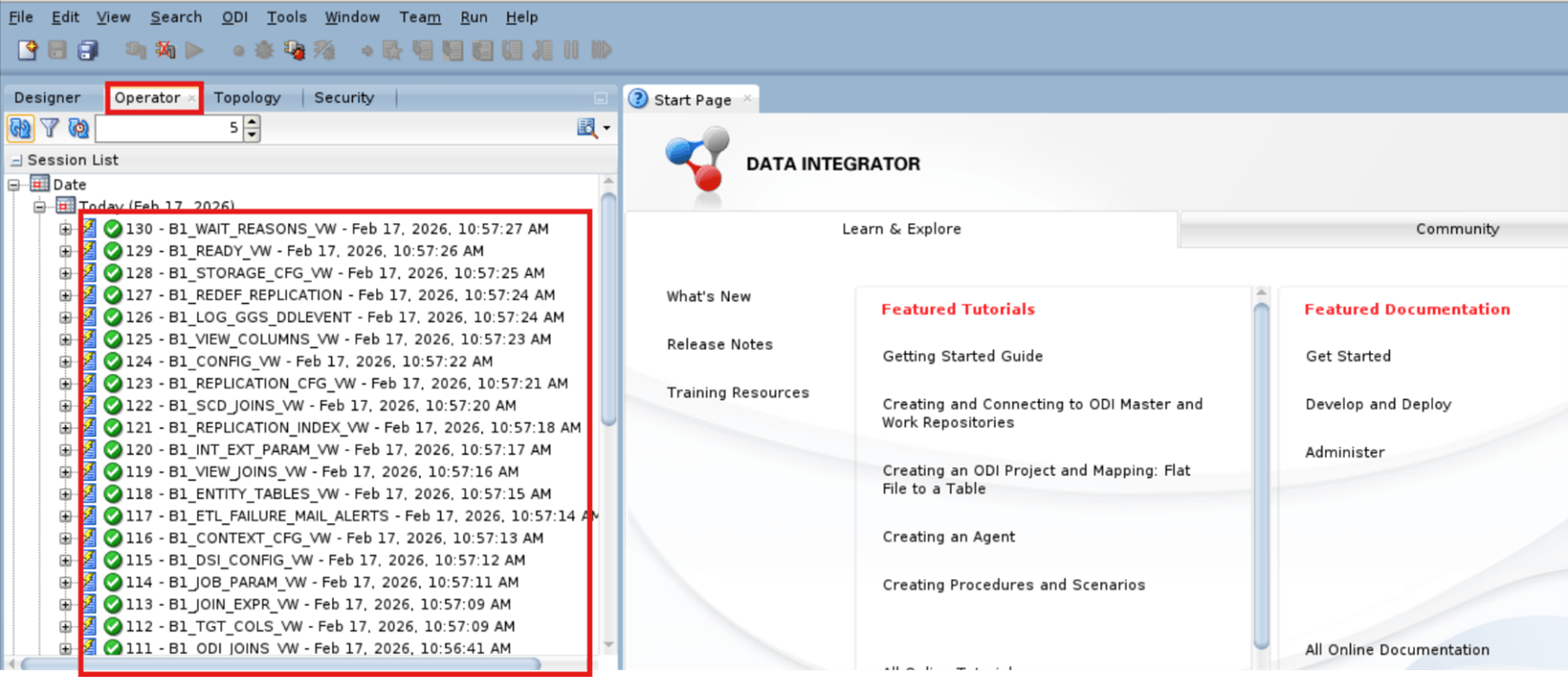Open the Training Resources link
Image resolution: width=1568 pixels, height=677 pixels.
tap(738, 392)
